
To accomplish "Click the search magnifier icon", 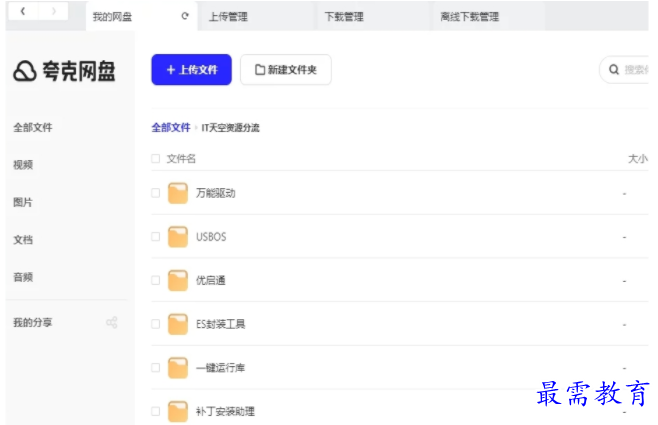I will [614, 69].
